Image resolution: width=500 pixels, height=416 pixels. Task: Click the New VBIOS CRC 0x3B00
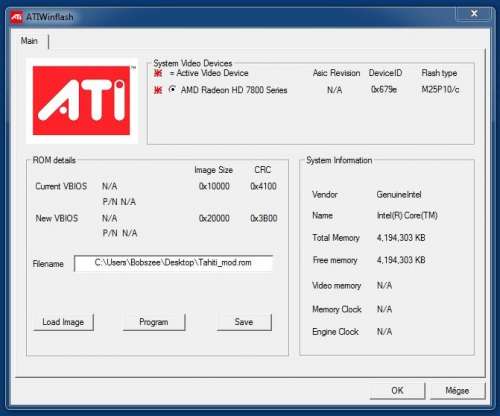pos(264,218)
